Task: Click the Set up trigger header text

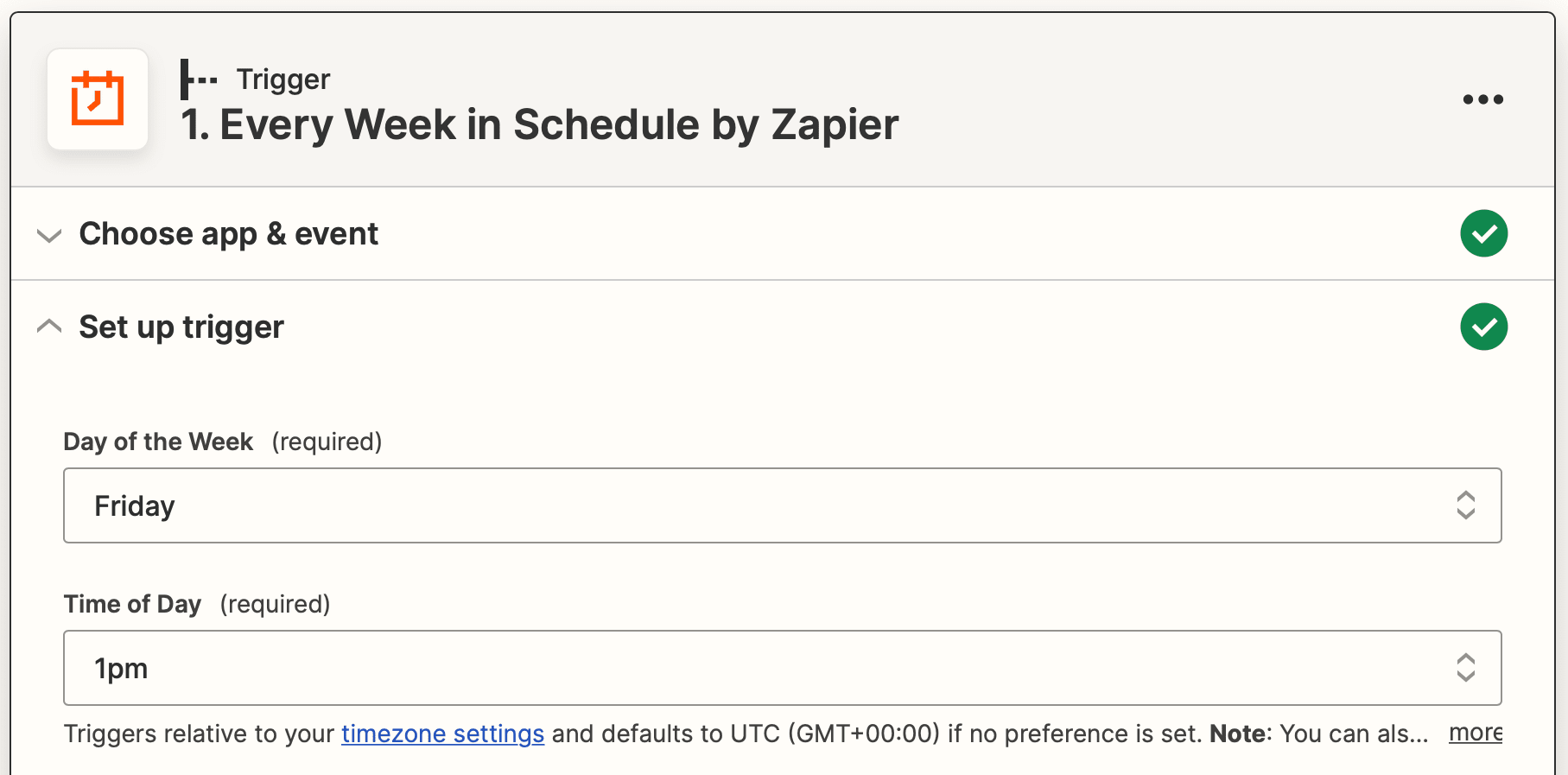Action: [x=181, y=326]
